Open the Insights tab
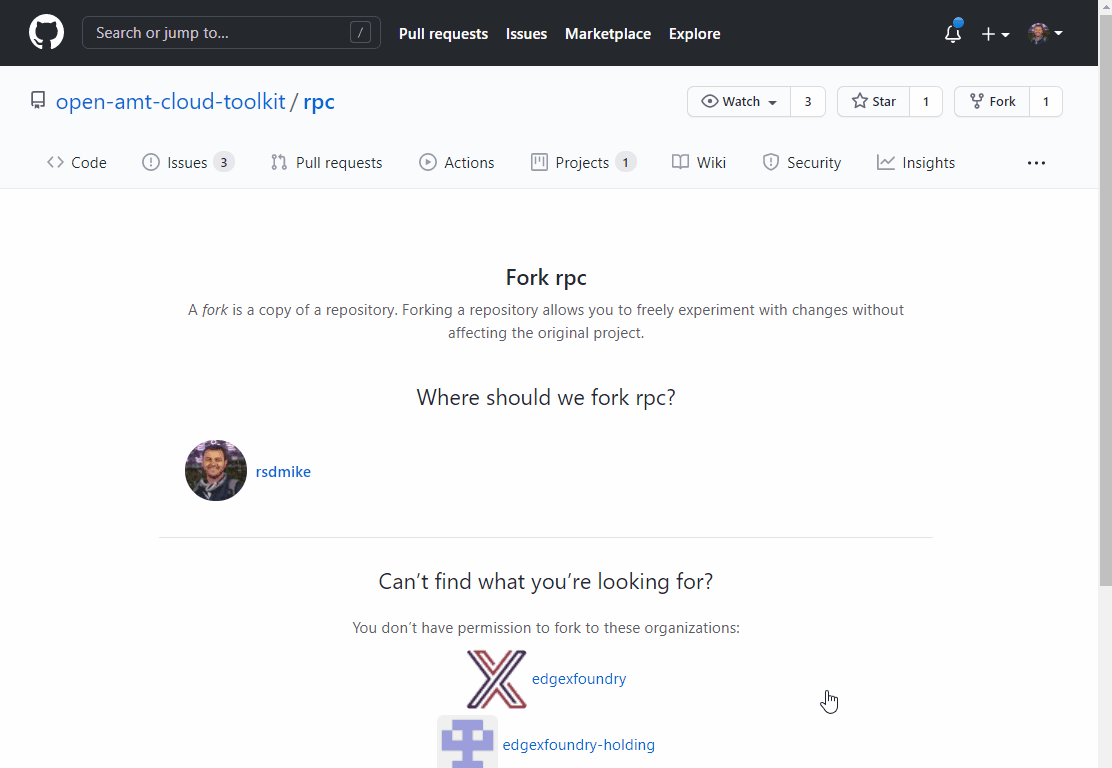This screenshot has height=768, width=1112. click(916, 163)
